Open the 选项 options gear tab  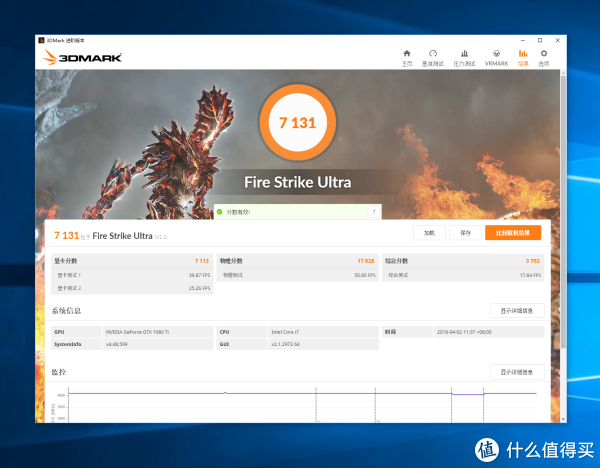coord(544,58)
